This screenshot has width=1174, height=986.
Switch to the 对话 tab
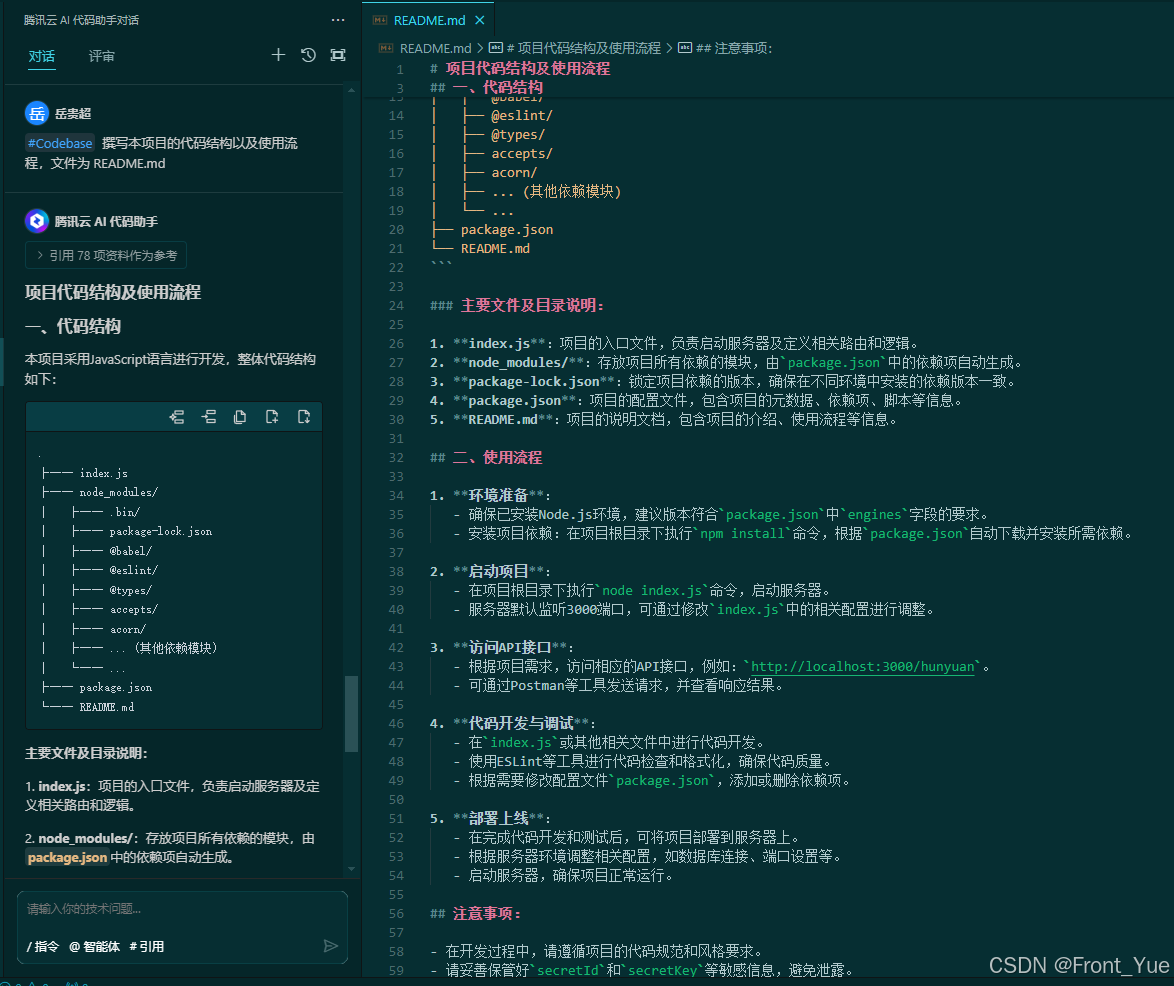coord(41,56)
